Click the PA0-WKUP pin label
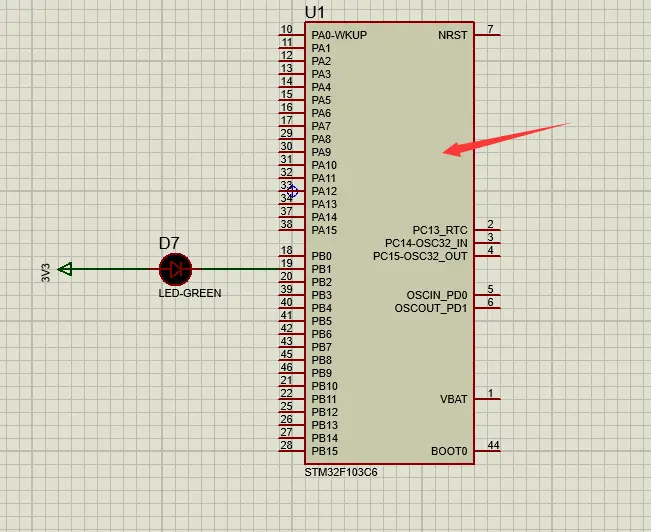 [x=339, y=35]
